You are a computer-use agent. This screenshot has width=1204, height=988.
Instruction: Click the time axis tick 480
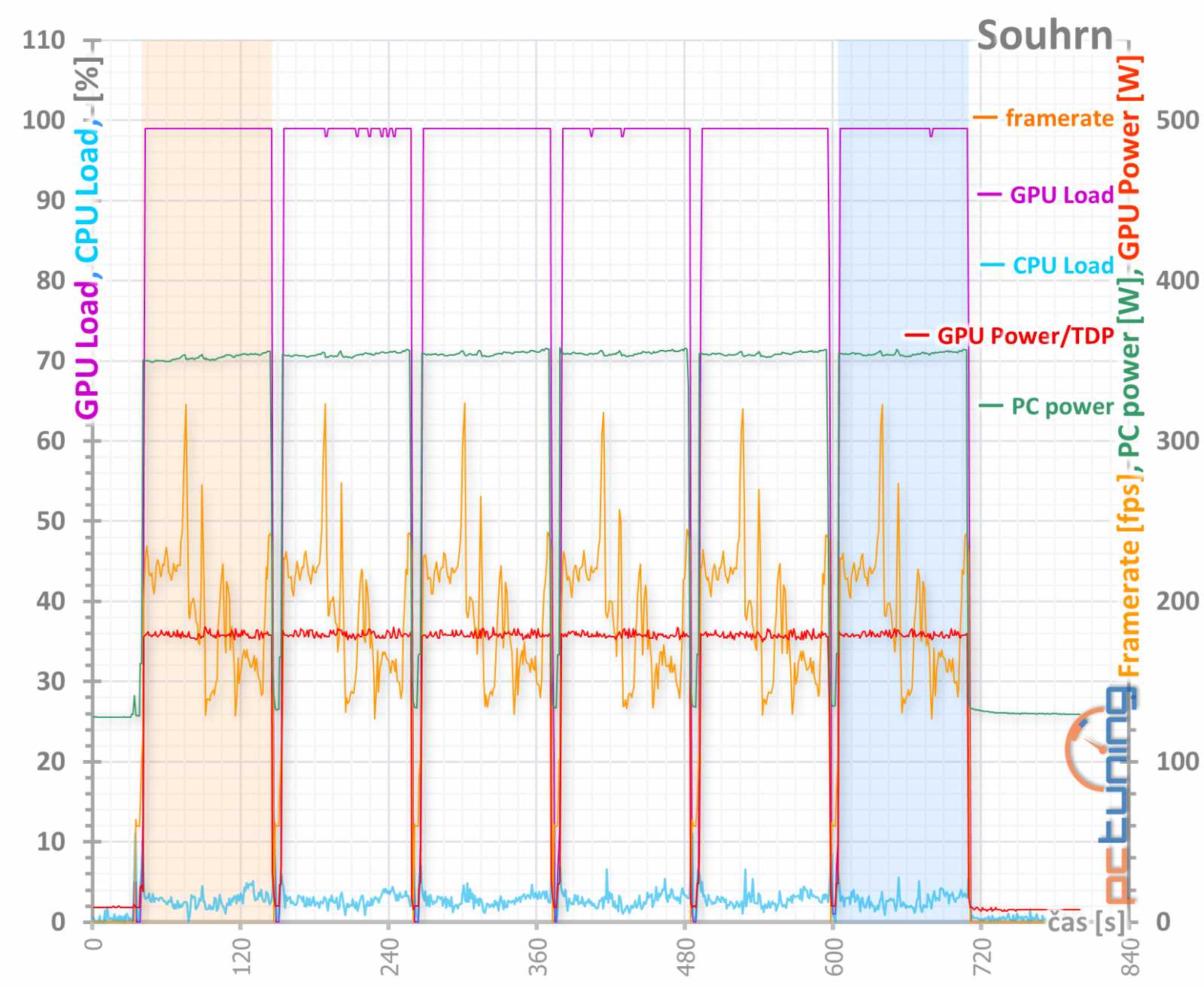click(x=686, y=956)
